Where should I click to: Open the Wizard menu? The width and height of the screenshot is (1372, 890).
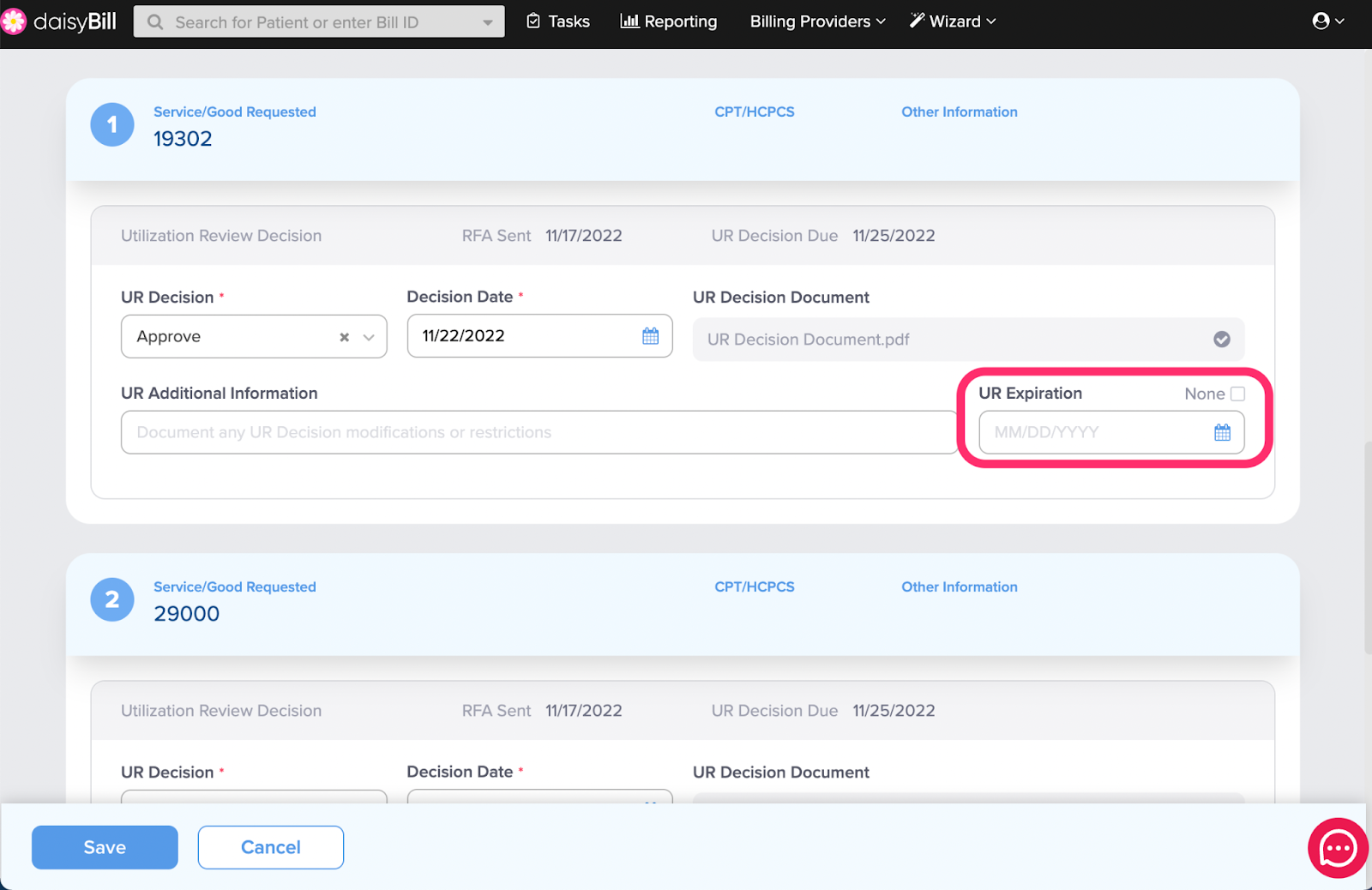pyautogui.click(x=953, y=21)
